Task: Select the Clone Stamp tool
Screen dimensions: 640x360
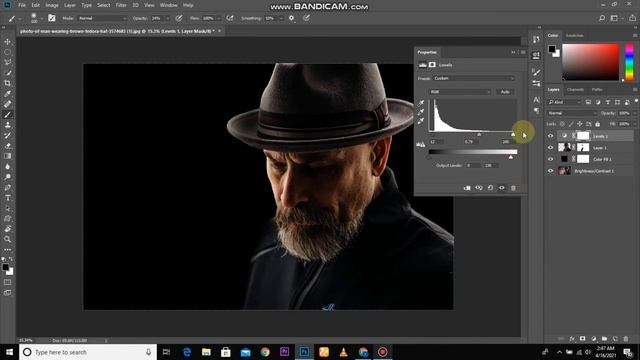Action: click(7, 125)
